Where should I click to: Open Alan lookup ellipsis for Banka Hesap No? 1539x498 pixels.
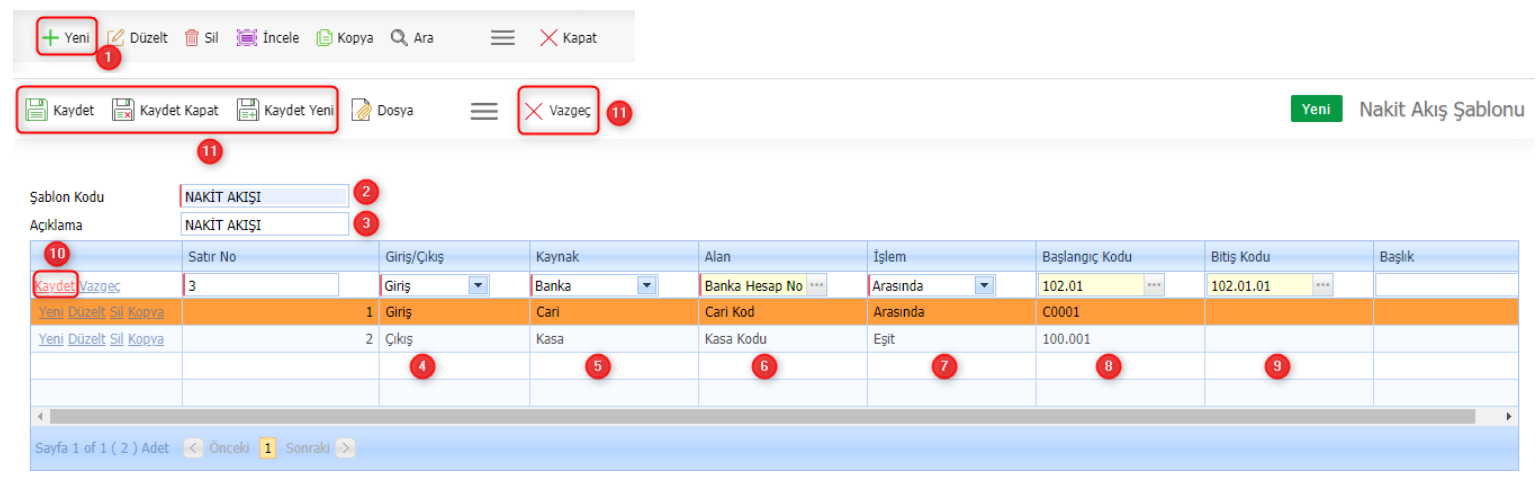click(817, 286)
